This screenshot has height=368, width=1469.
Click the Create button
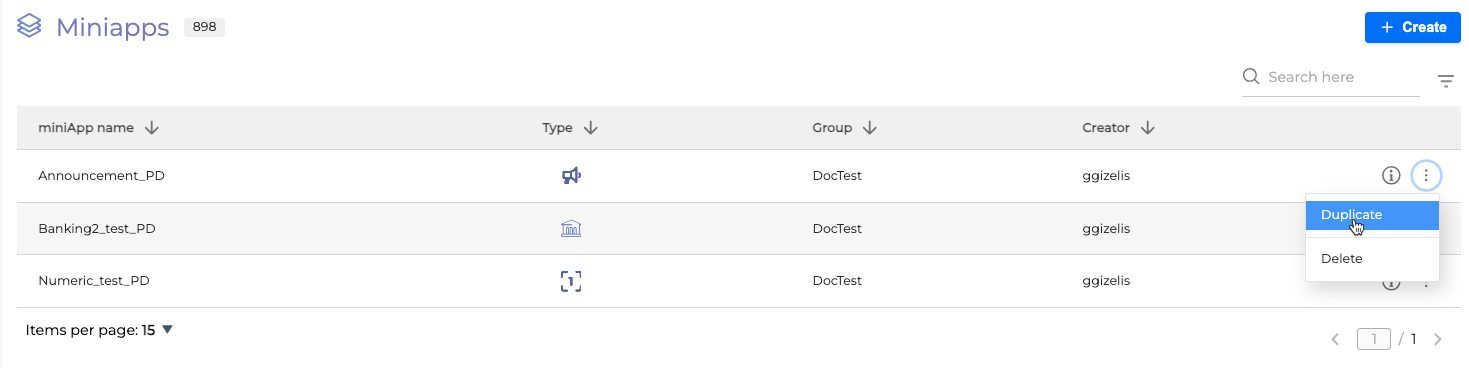click(1412, 27)
